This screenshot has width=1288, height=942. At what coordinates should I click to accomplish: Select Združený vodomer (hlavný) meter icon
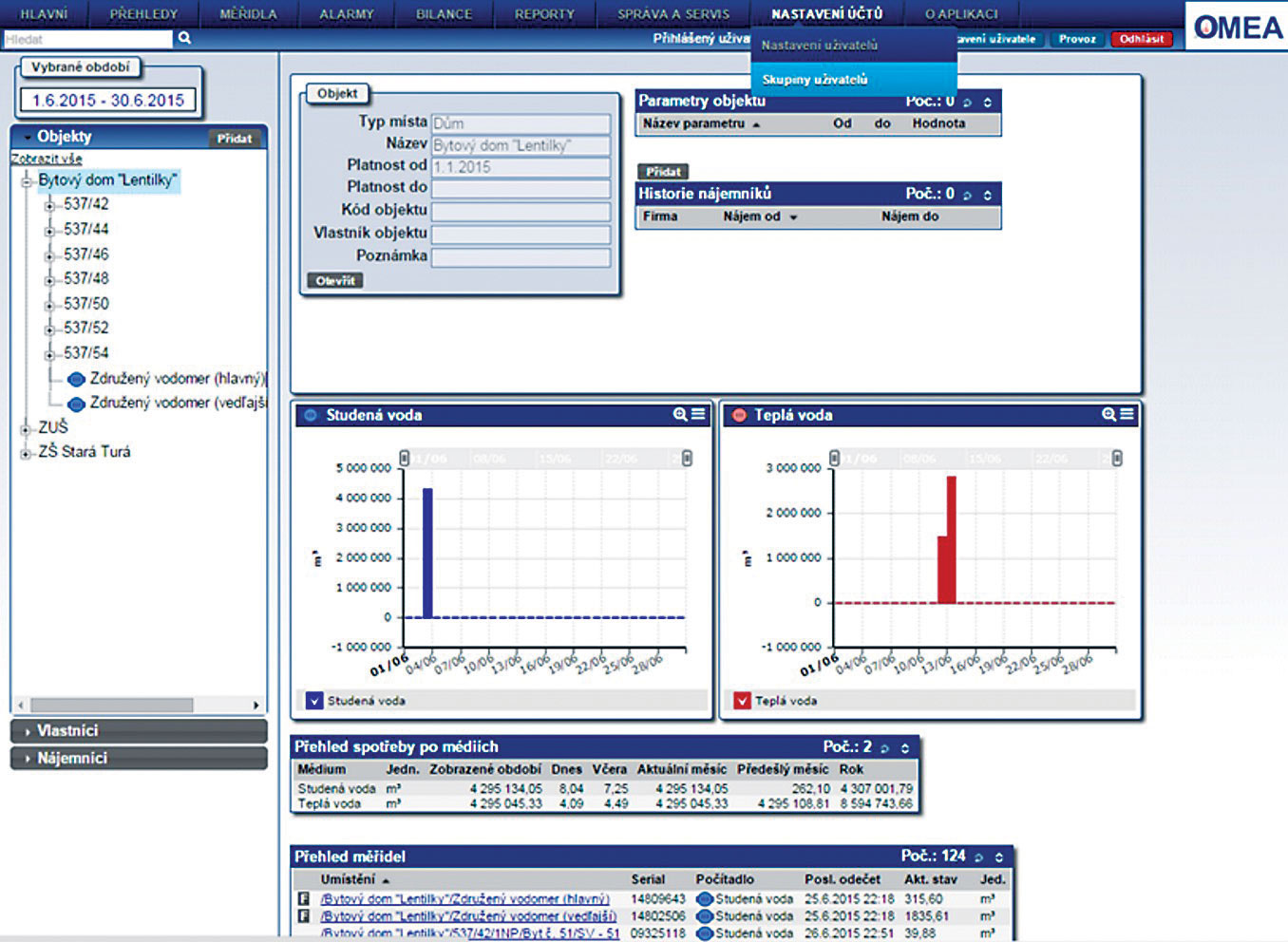point(77,379)
